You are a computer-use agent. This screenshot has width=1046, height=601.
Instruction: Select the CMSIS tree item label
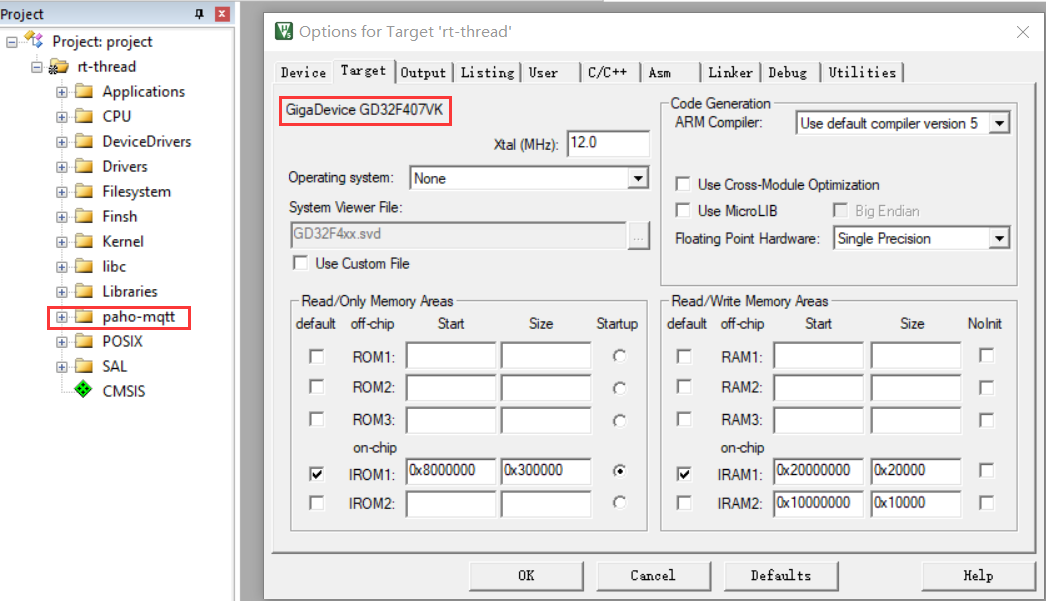[x=123, y=391]
